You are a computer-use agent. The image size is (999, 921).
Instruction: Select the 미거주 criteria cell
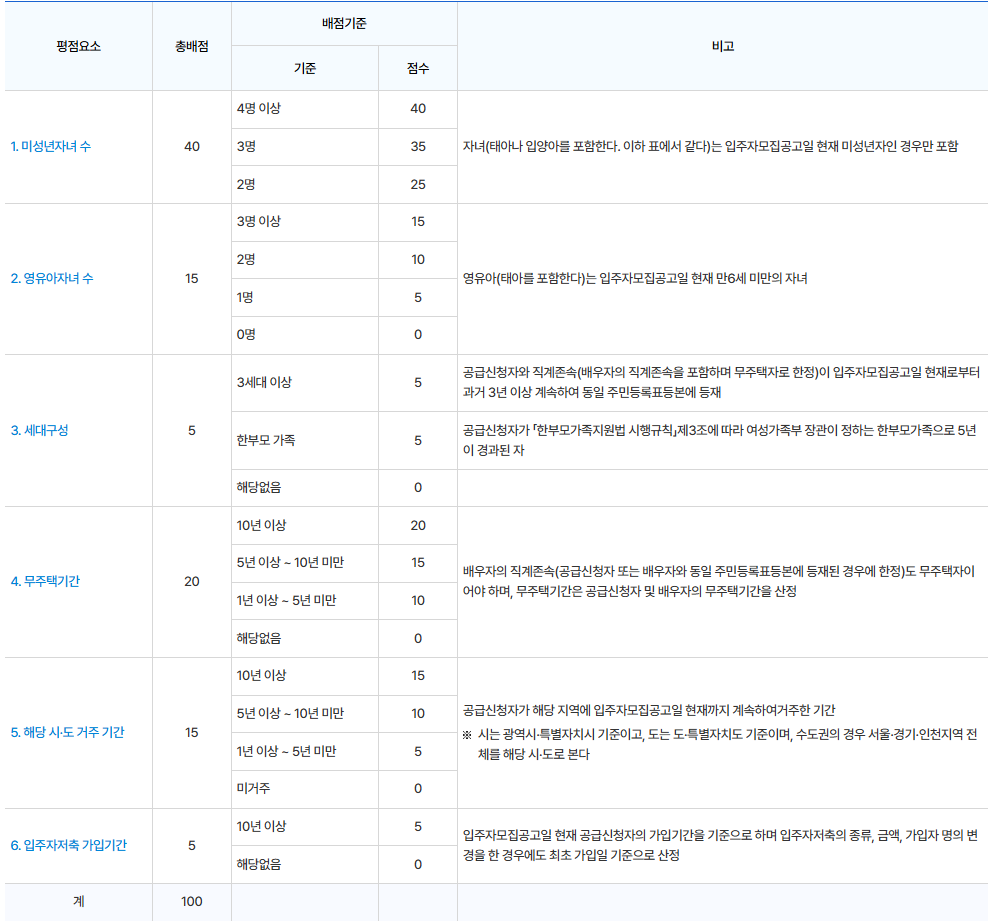point(248,789)
